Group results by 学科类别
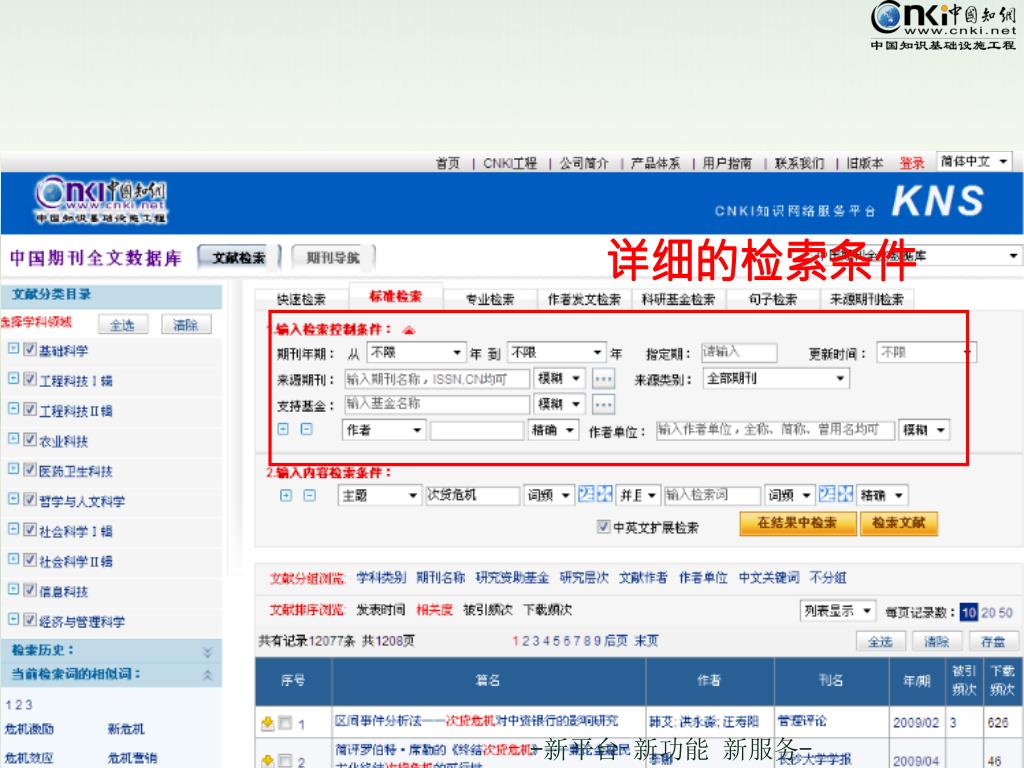This screenshot has width=1024, height=768. coord(381,577)
